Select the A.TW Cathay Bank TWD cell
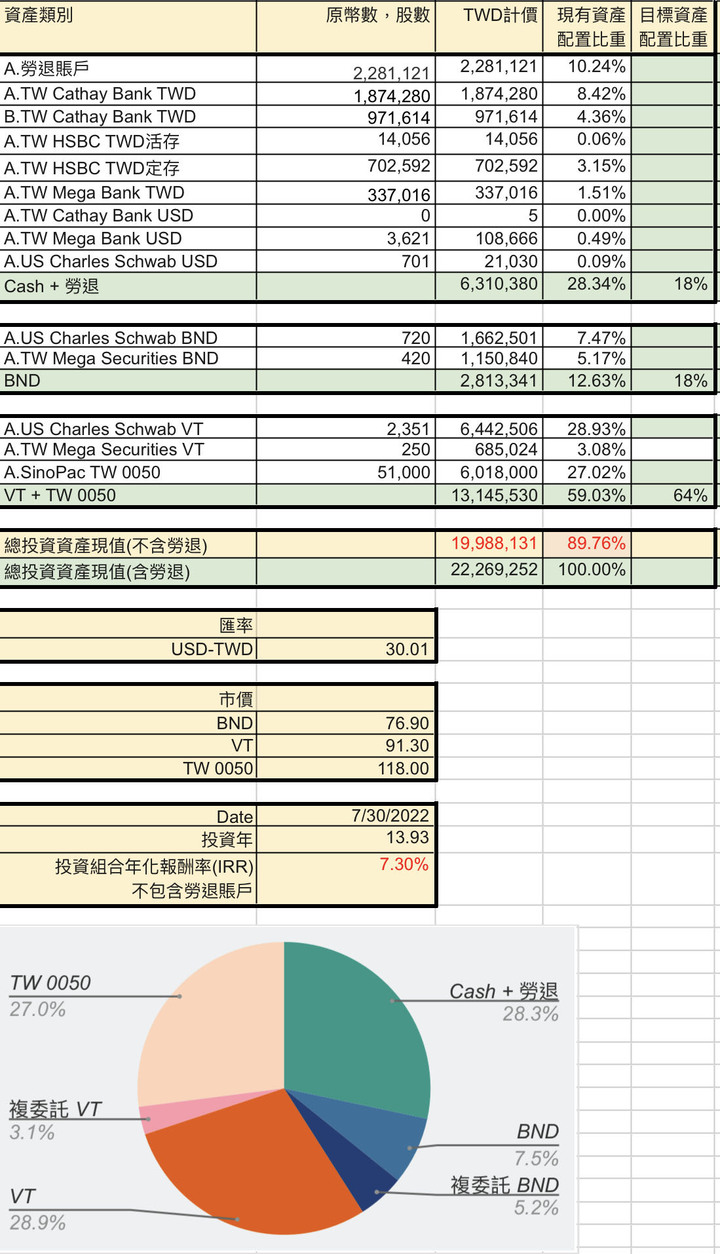 128,94
